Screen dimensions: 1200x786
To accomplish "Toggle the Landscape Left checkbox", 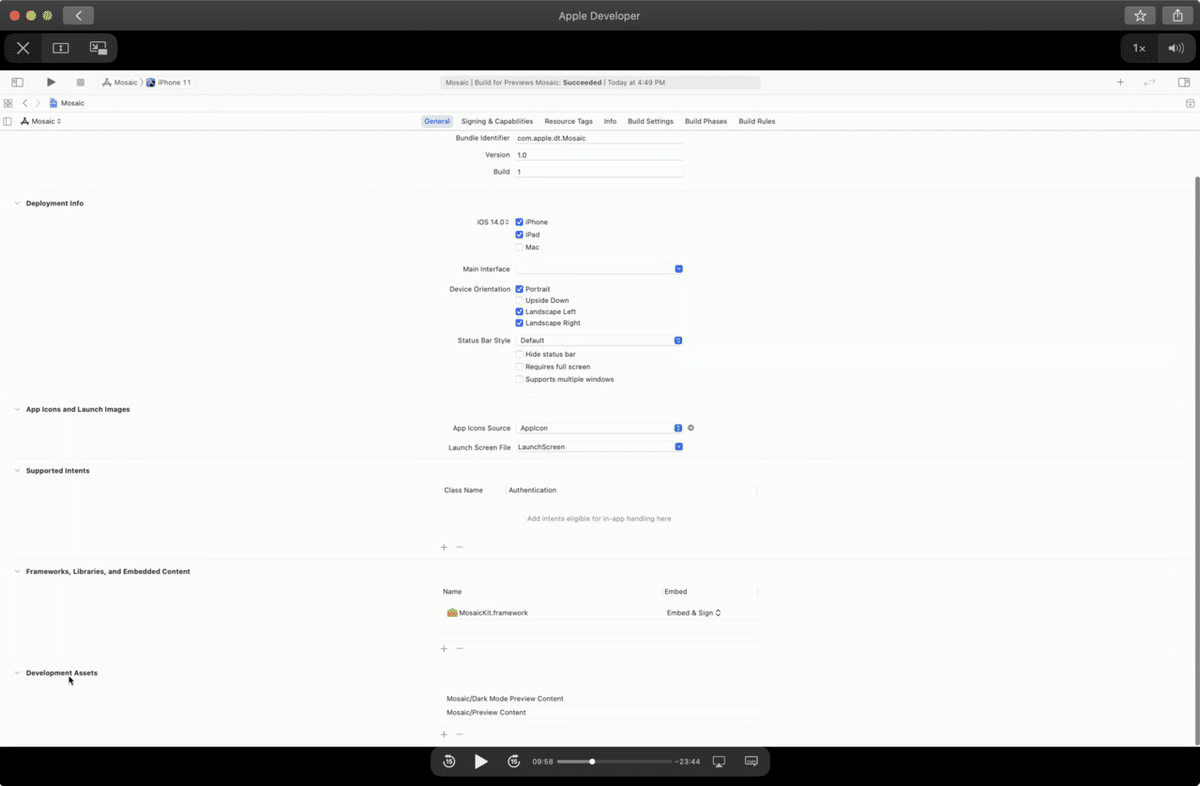I will pos(519,312).
